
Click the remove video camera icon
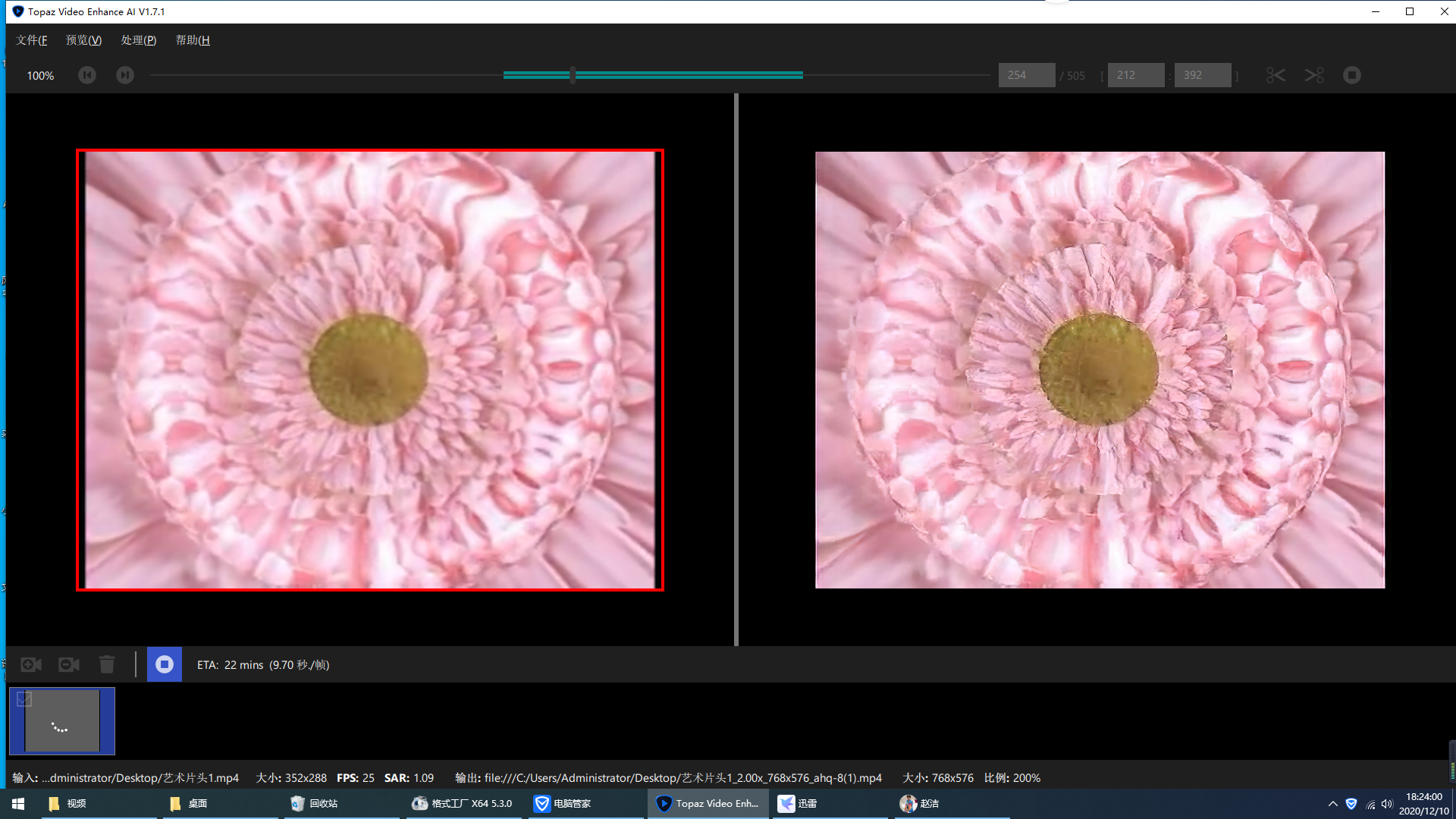69,664
